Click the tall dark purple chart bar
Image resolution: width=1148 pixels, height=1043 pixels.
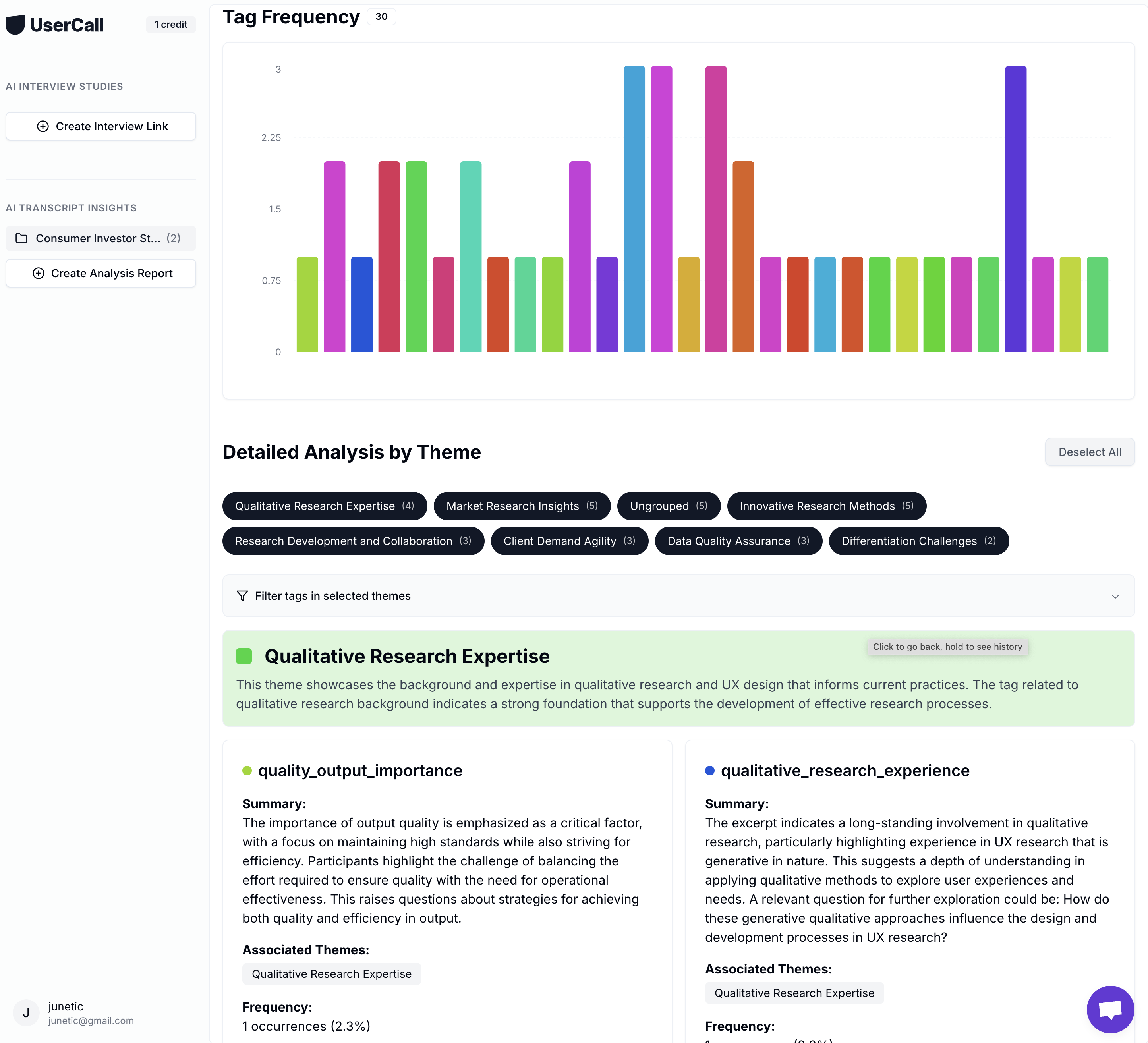(1015, 209)
